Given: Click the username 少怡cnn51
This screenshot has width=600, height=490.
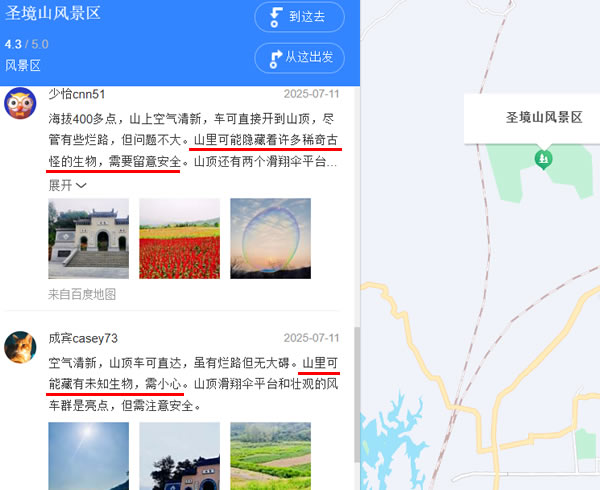Looking at the screenshot, I should point(77,94).
